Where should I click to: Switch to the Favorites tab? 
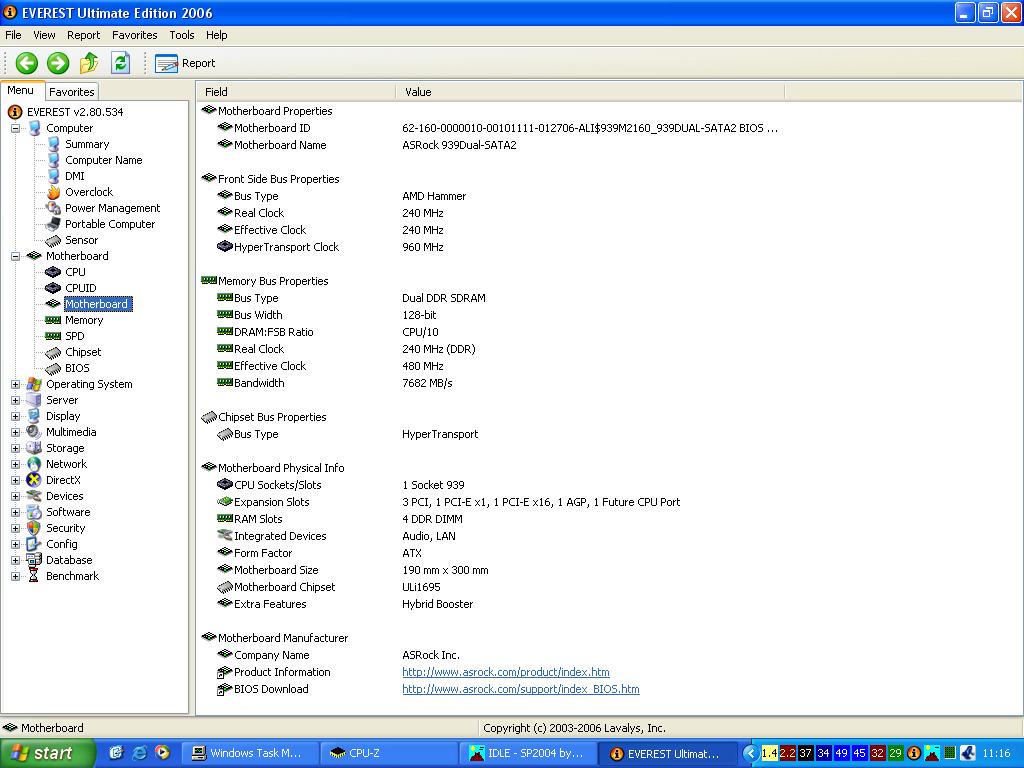[x=72, y=92]
